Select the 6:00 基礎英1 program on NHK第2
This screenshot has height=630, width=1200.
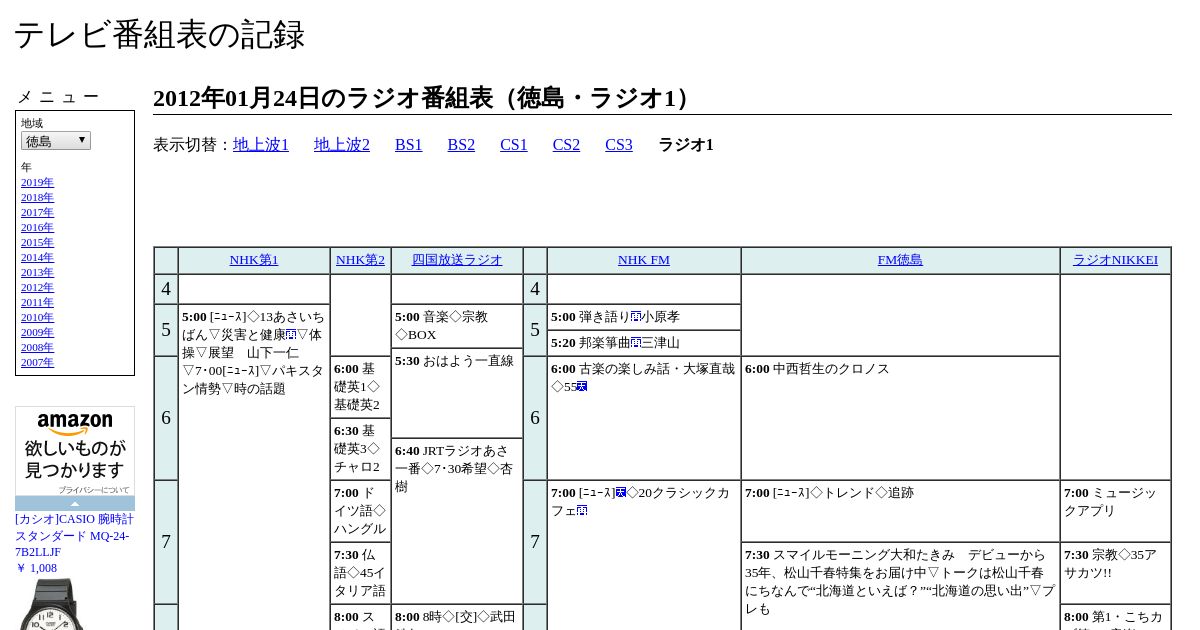point(360,387)
